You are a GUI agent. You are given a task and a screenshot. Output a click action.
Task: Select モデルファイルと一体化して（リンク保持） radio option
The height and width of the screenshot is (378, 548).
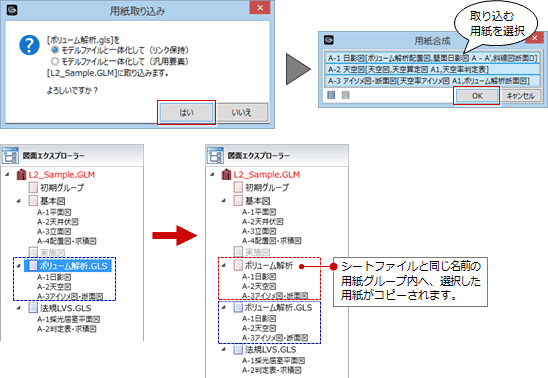[x=55, y=50]
